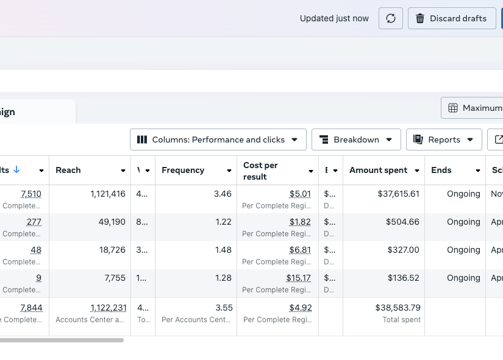The width and height of the screenshot is (503, 360).
Task: Click the horizontal scrollbar under the table
Action: (62, 340)
